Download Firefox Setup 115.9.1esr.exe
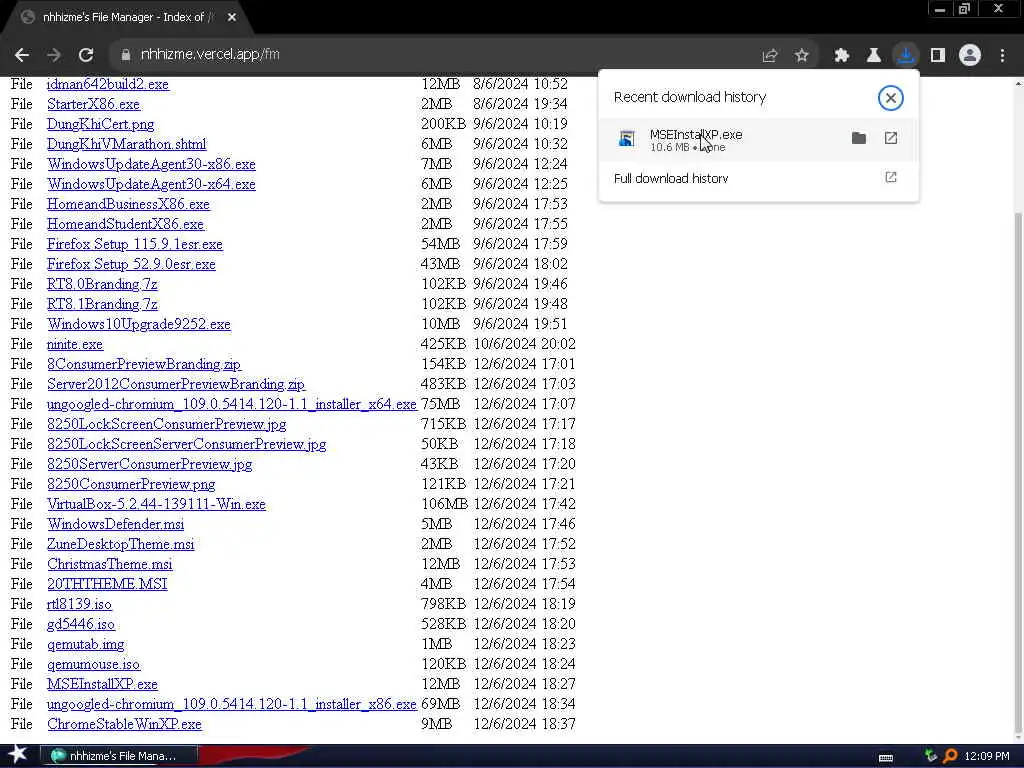The image size is (1024, 768). pyautogui.click(x=135, y=244)
